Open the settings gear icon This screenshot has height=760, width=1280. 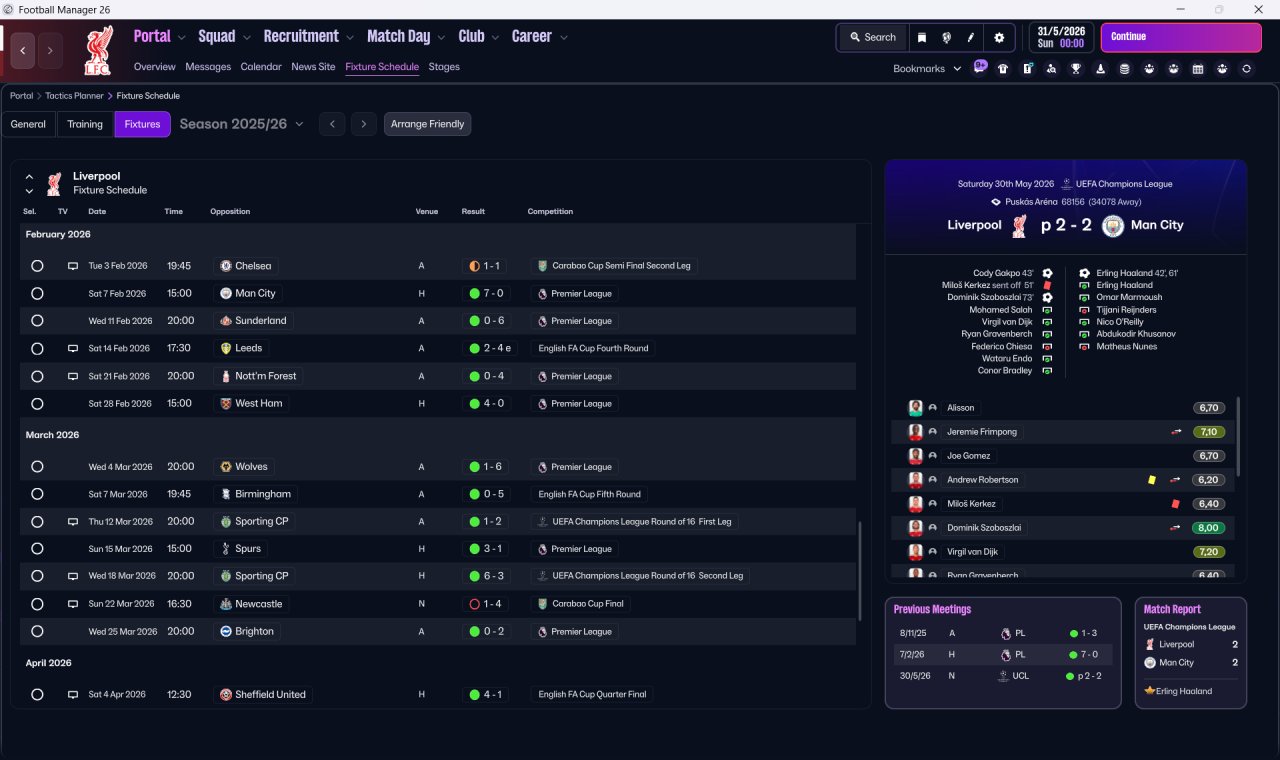point(998,37)
